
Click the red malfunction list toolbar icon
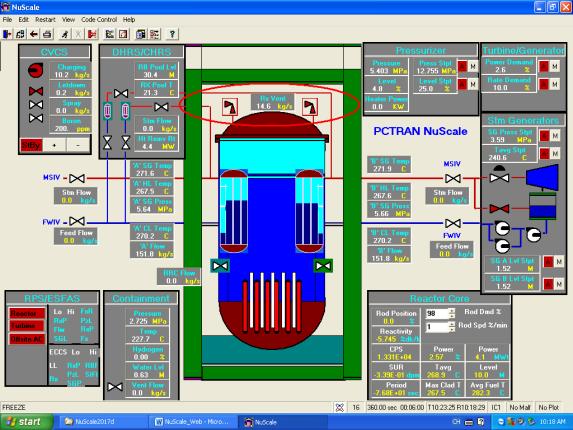click(x=154, y=34)
